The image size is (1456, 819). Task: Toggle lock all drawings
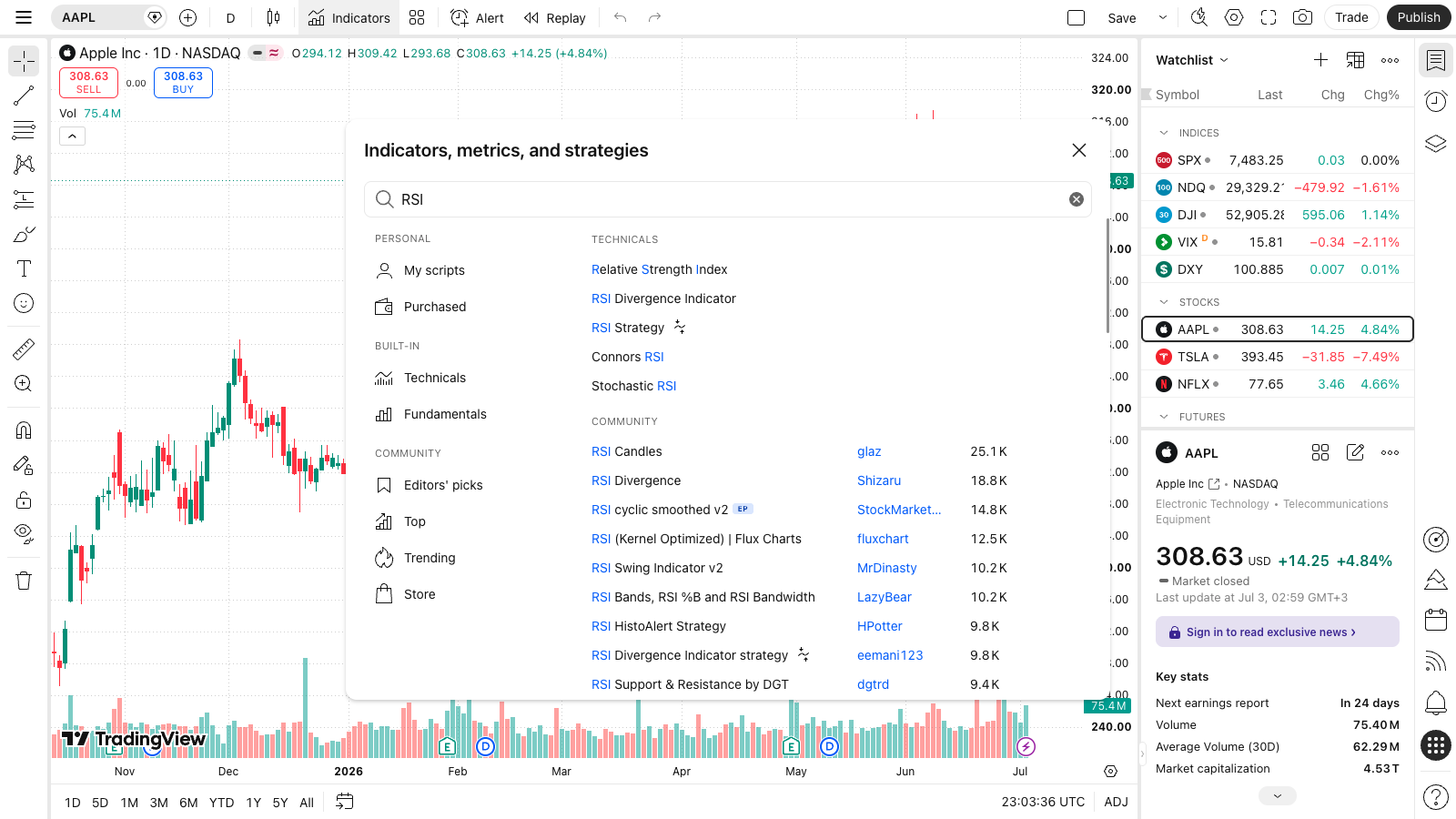point(24,500)
